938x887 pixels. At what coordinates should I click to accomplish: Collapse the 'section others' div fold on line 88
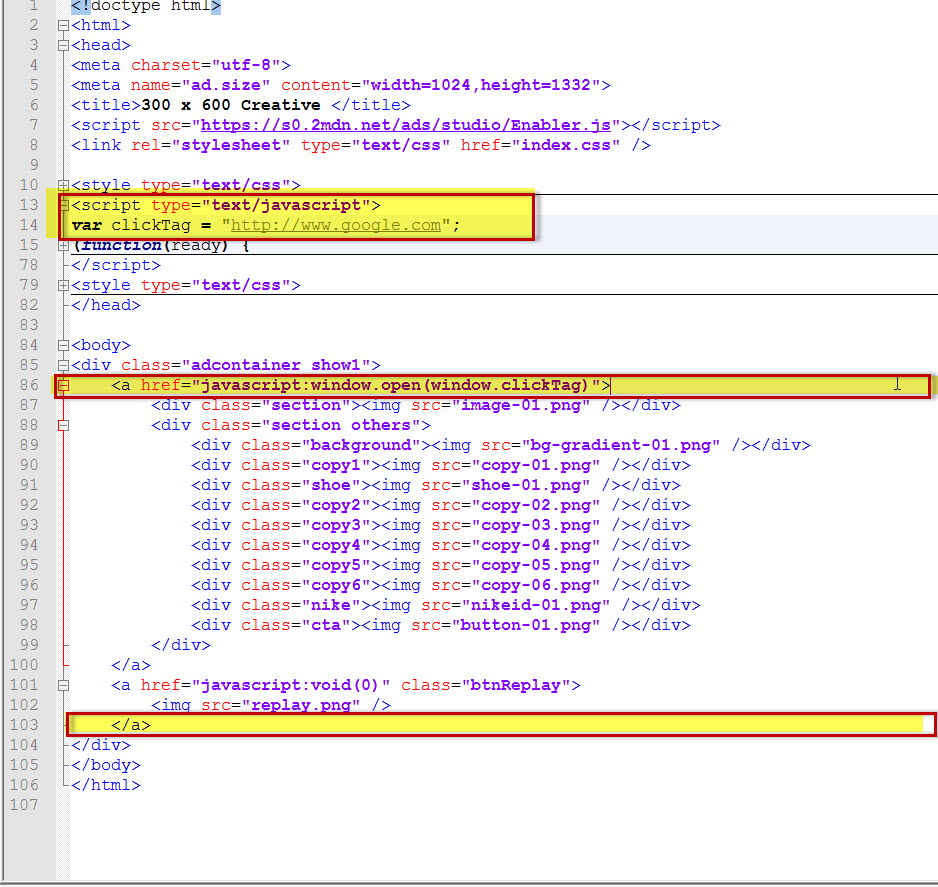(63, 425)
